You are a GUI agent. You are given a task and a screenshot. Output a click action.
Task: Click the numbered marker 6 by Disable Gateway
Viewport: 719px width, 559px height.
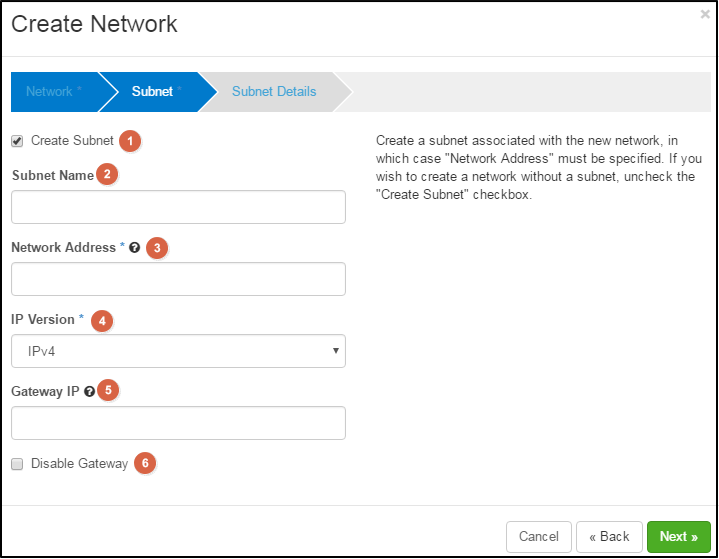click(145, 463)
